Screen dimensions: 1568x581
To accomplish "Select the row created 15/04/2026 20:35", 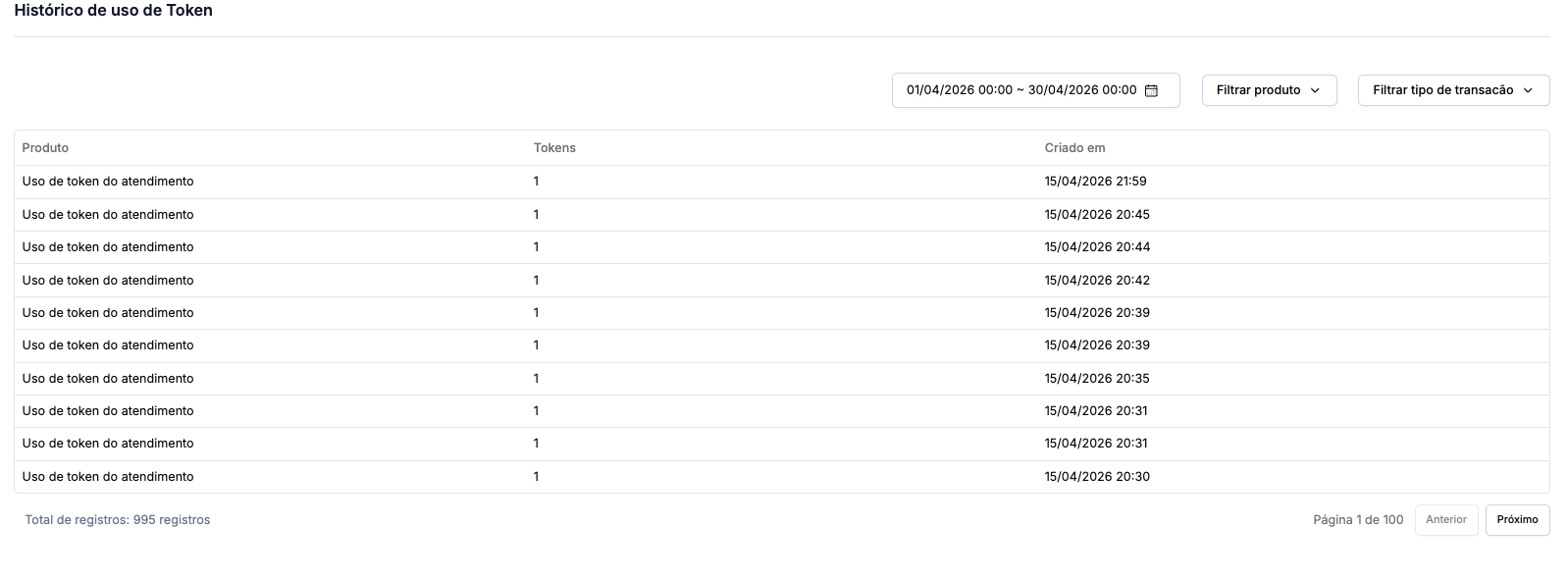I will [x=782, y=379].
